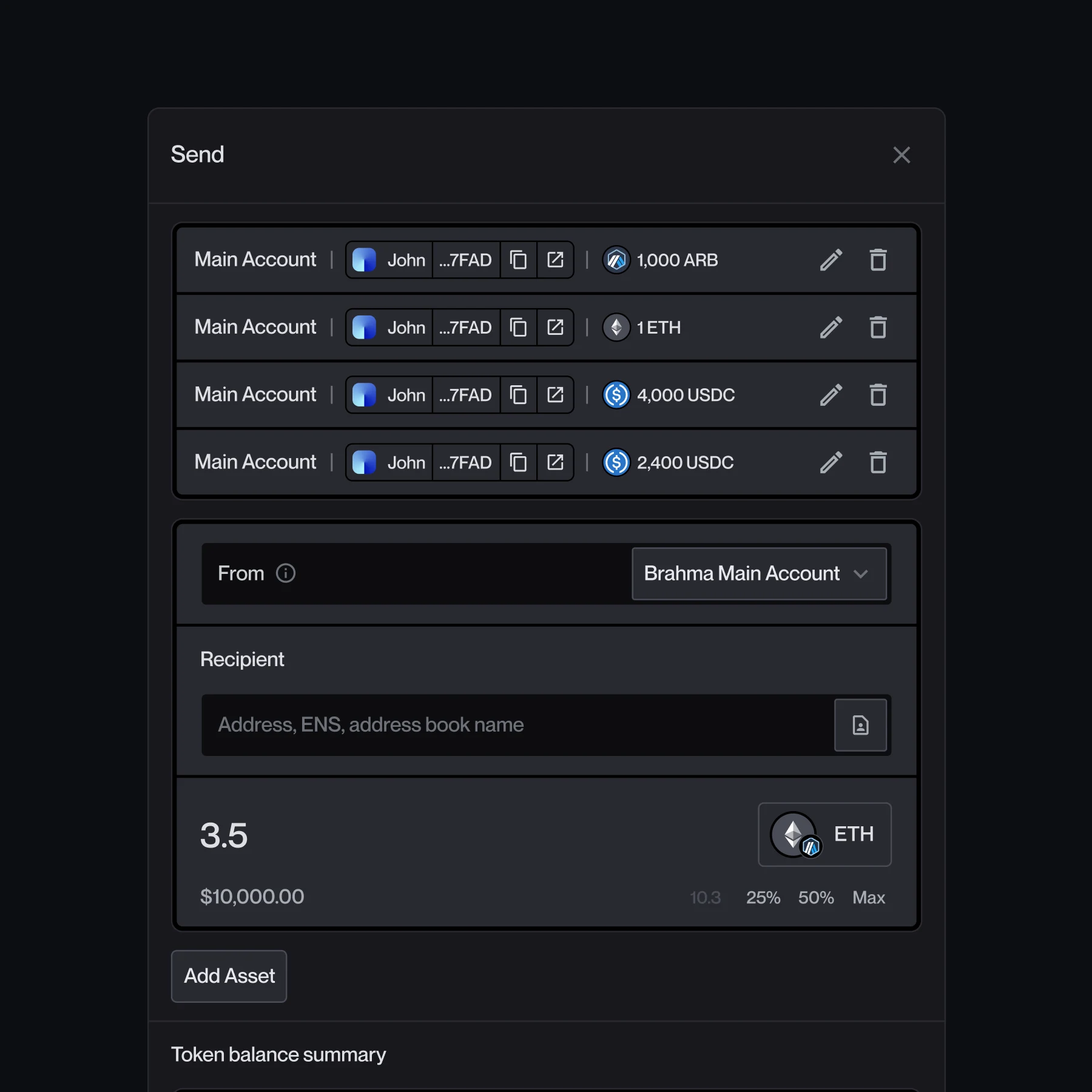The width and height of the screenshot is (1092, 1092).
Task: Open external link for the 4,000 USDC transfer
Action: point(555,395)
